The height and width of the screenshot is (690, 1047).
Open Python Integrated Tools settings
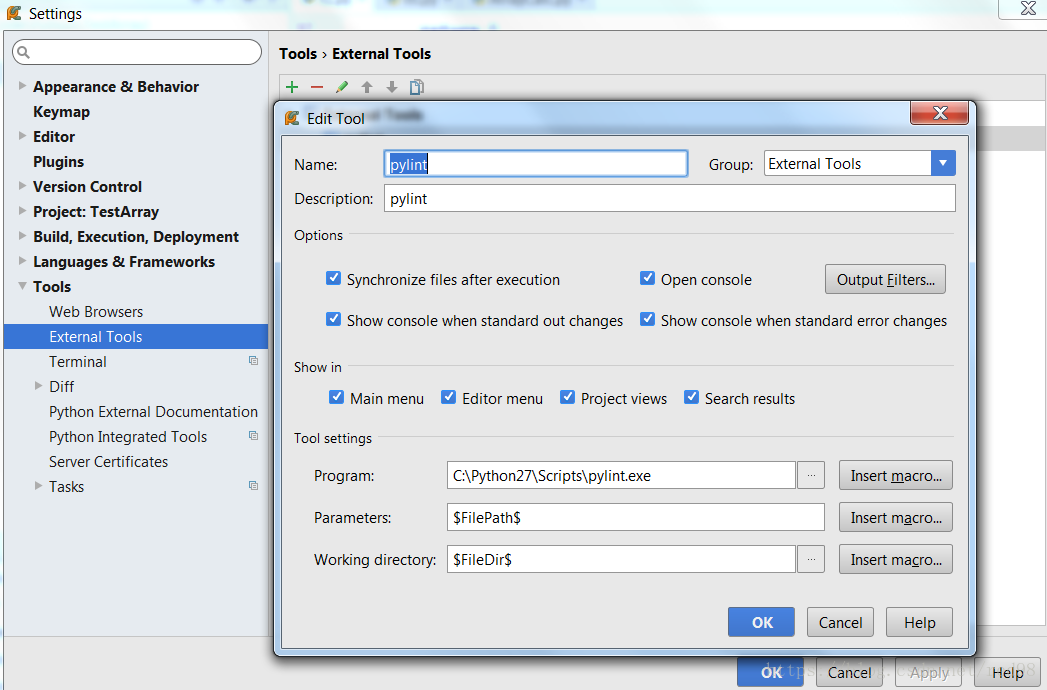point(128,437)
